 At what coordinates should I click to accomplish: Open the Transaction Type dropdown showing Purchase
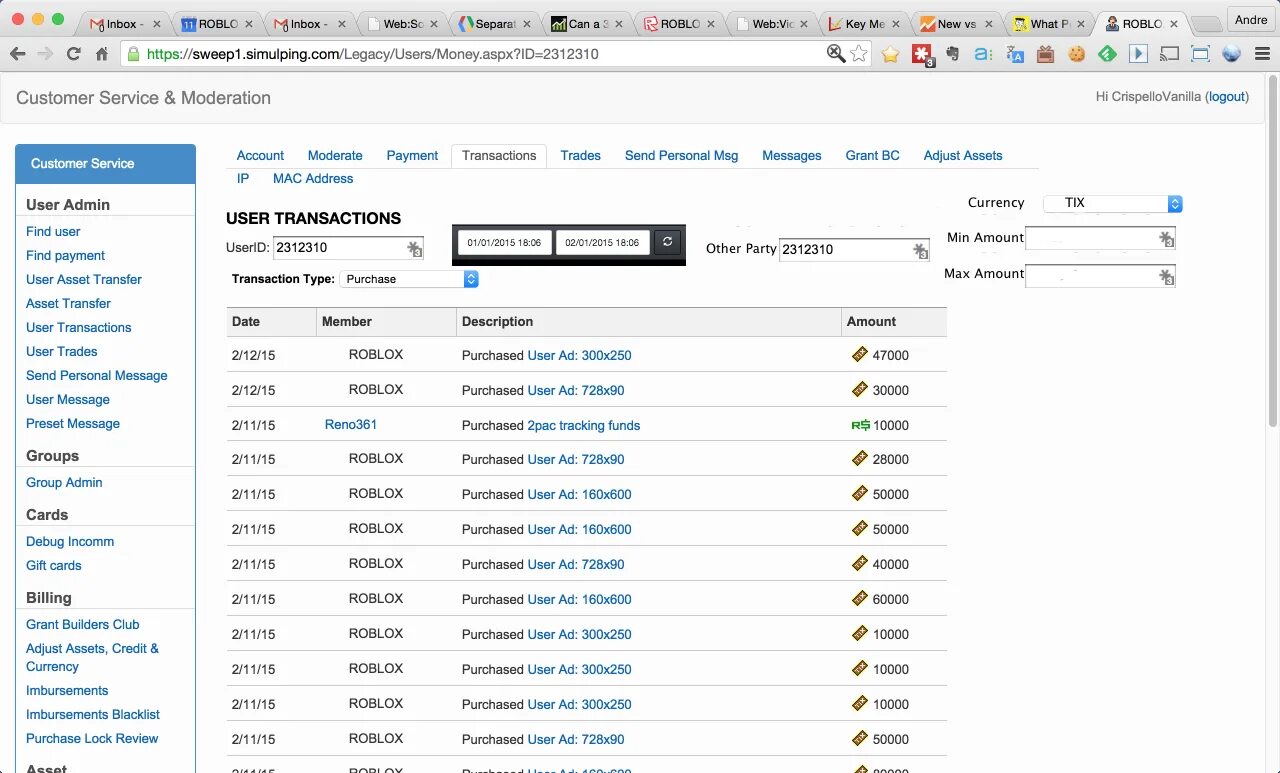[x=409, y=279]
